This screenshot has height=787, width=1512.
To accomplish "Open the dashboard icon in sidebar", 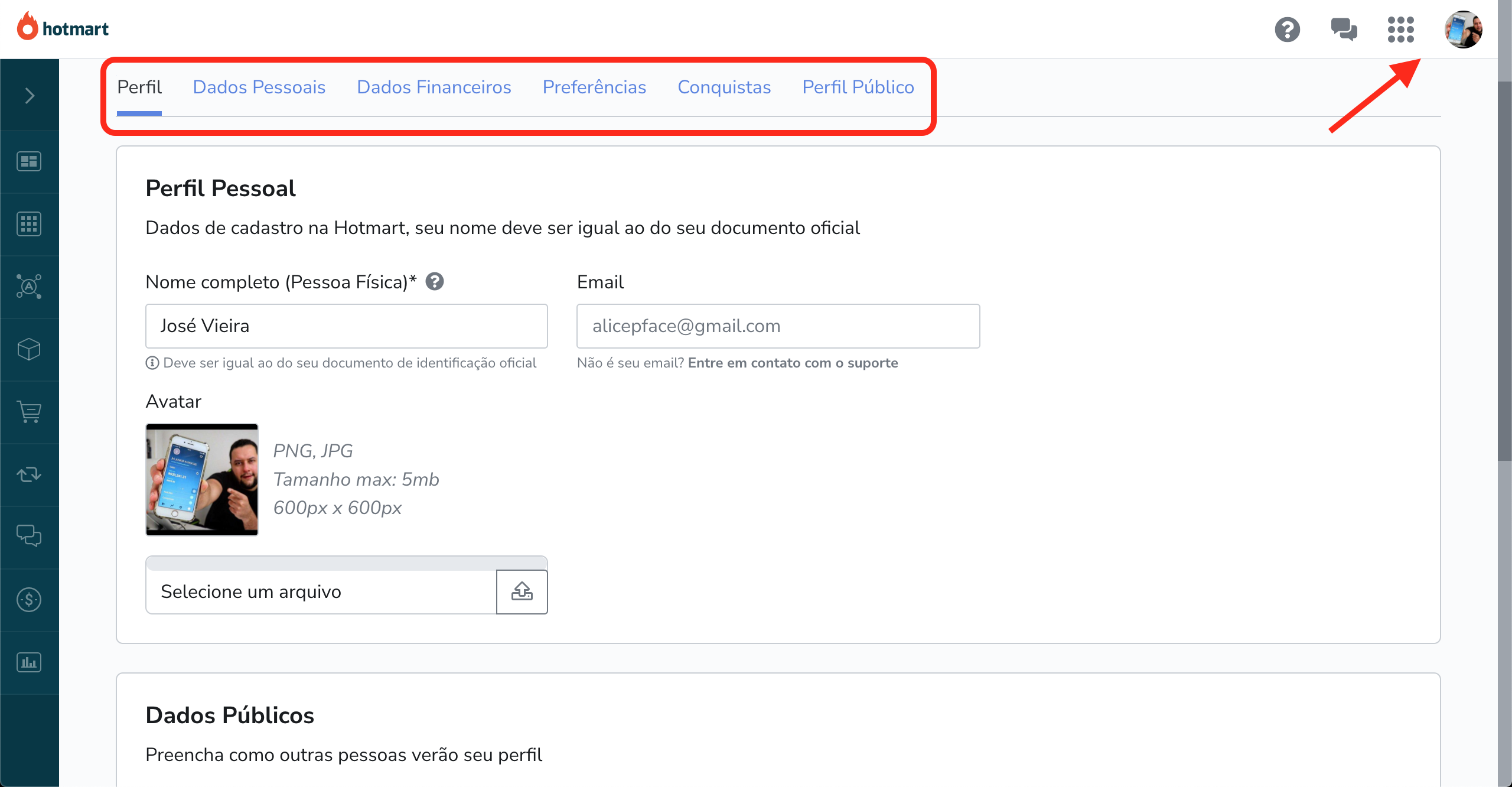I will (29, 161).
